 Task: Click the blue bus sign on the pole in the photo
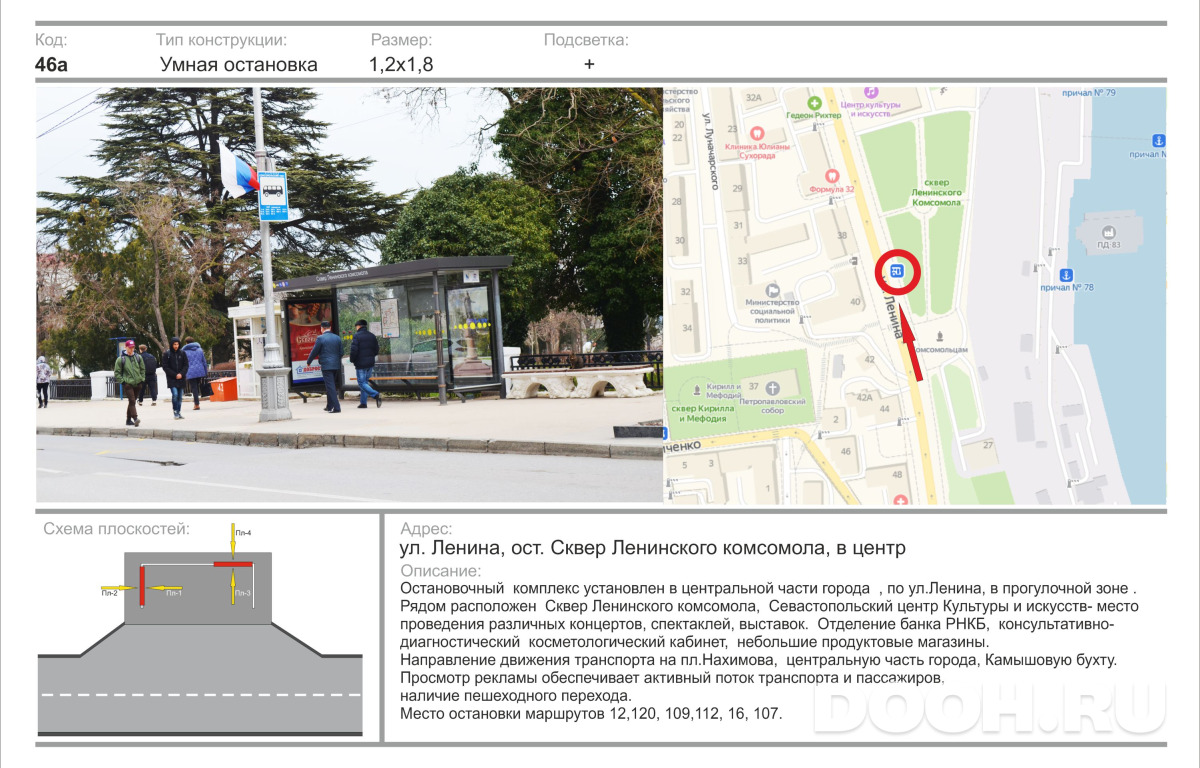click(273, 196)
